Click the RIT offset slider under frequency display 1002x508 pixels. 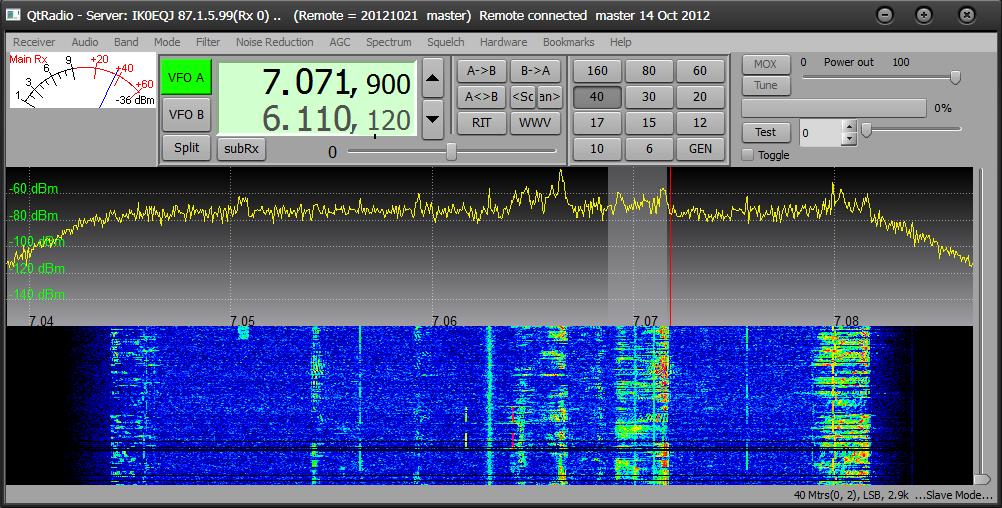pyautogui.click(x=452, y=151)
